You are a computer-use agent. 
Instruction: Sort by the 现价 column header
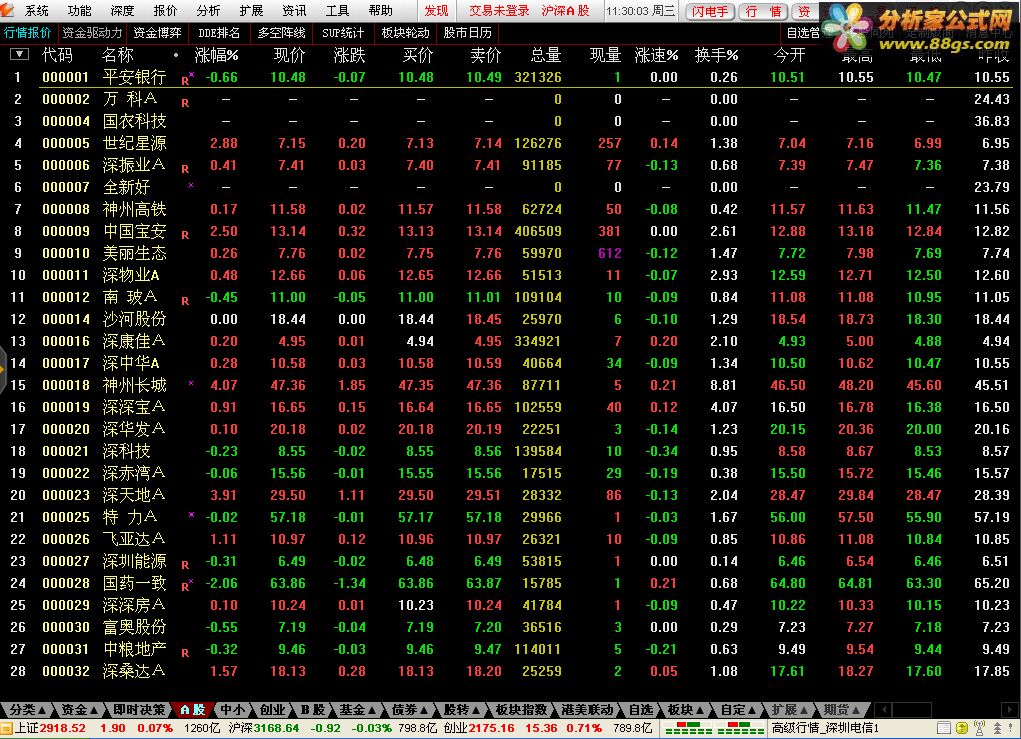point(290,55)
